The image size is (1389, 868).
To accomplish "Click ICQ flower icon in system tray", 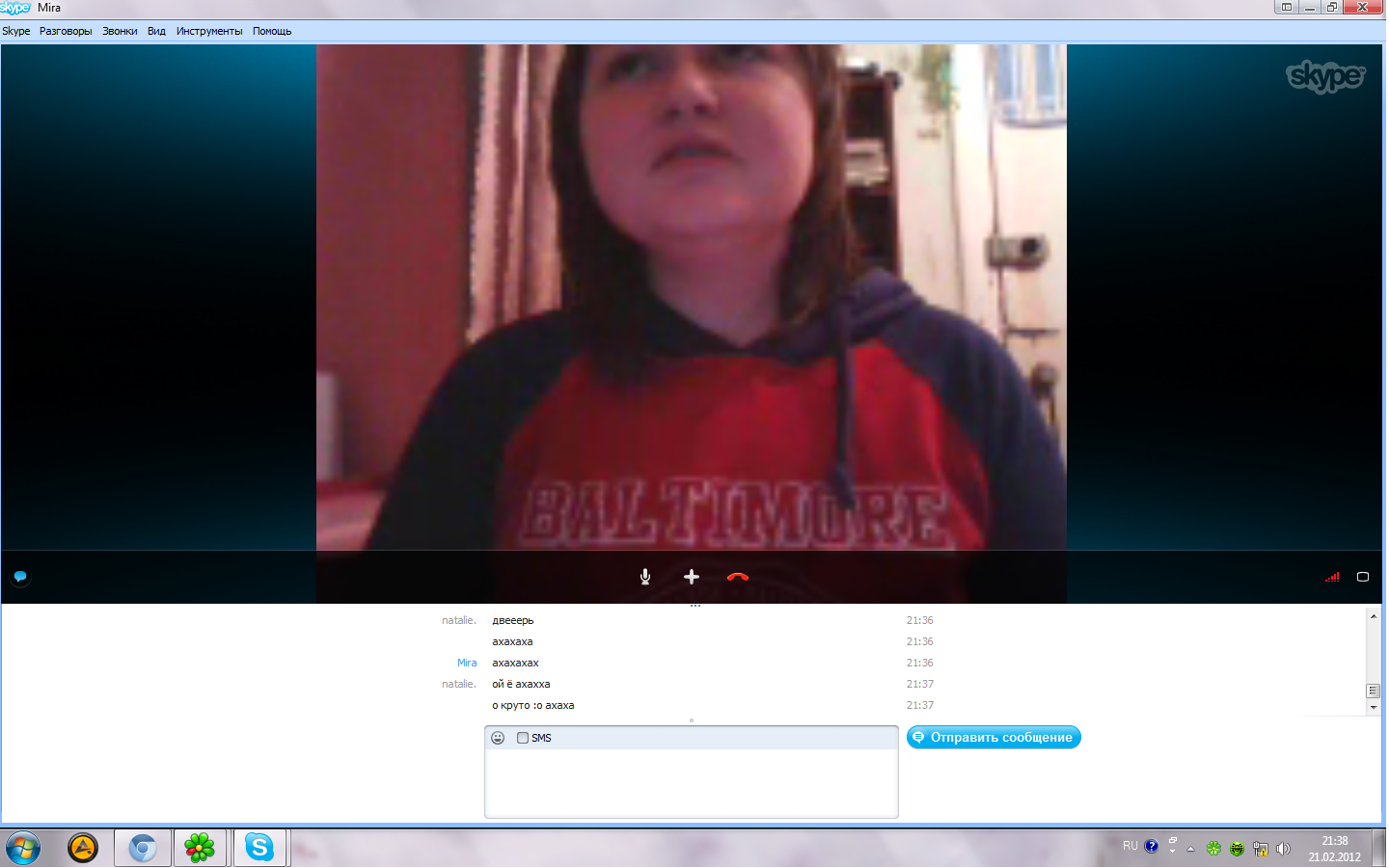I will pos(1213,849).
